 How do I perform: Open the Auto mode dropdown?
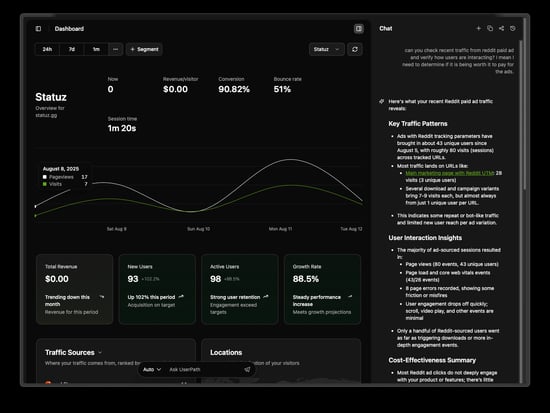tap(152, 369)
